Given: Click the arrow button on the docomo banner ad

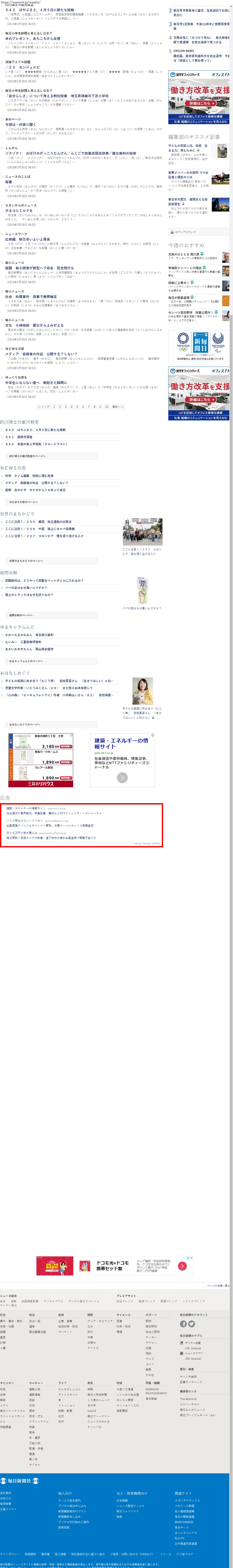Looking at the screenshot, I should 183,1266.
